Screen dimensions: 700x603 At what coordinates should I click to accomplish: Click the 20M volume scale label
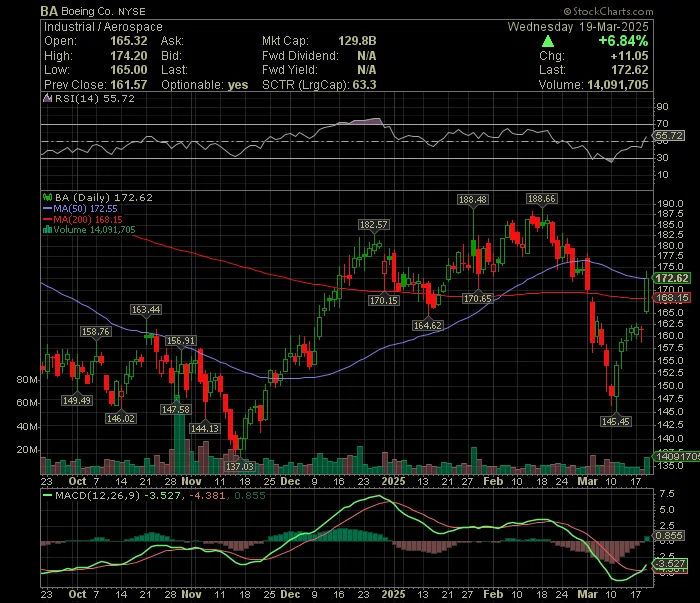coord(27,450)
